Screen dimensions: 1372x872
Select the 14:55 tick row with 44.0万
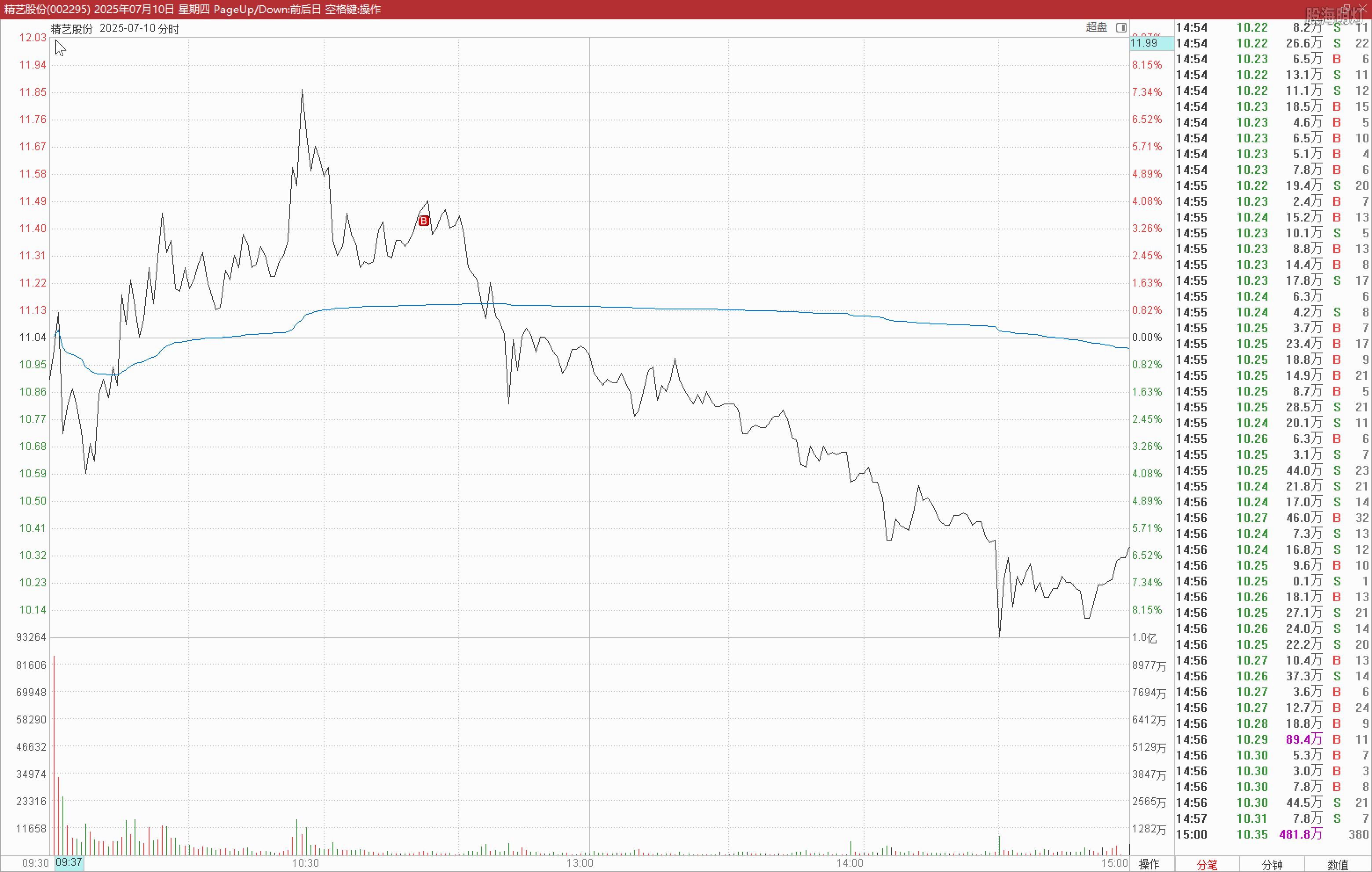tap(1272, 470)
